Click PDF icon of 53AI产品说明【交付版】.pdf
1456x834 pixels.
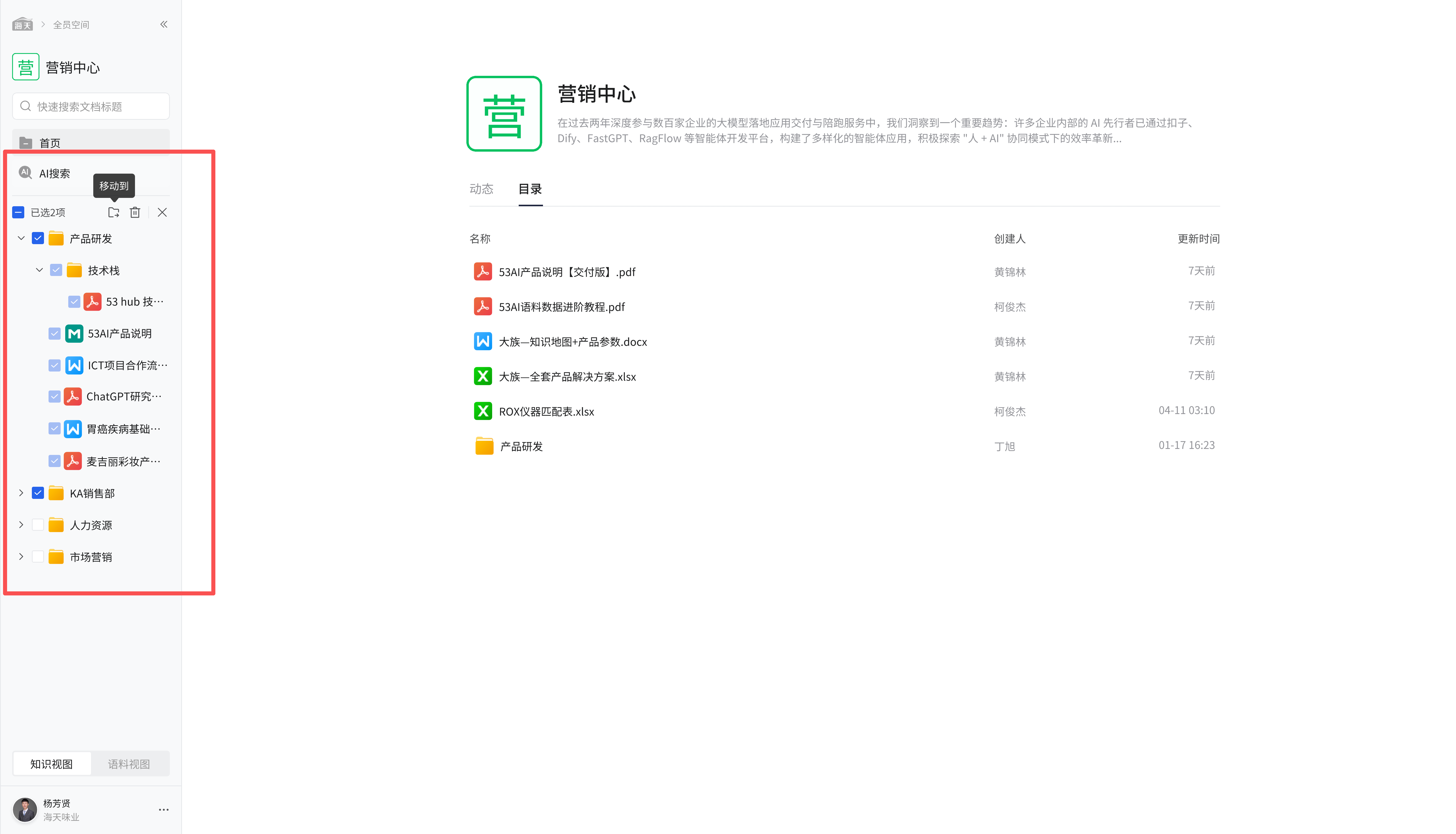point(482,271)
